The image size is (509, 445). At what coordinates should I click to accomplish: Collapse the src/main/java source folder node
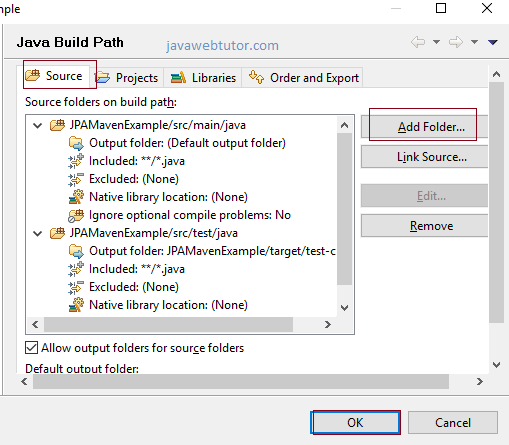[38, 125]
